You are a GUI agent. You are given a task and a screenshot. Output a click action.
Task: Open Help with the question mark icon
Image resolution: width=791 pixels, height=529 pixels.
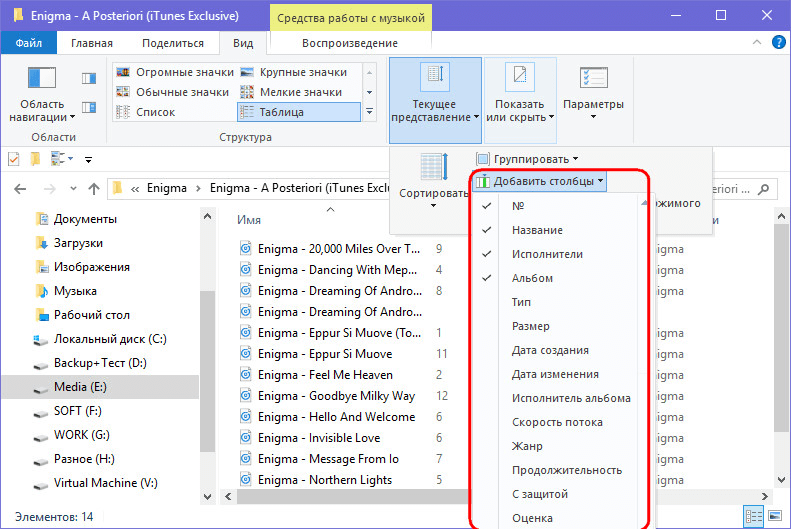tap(778, 42)
